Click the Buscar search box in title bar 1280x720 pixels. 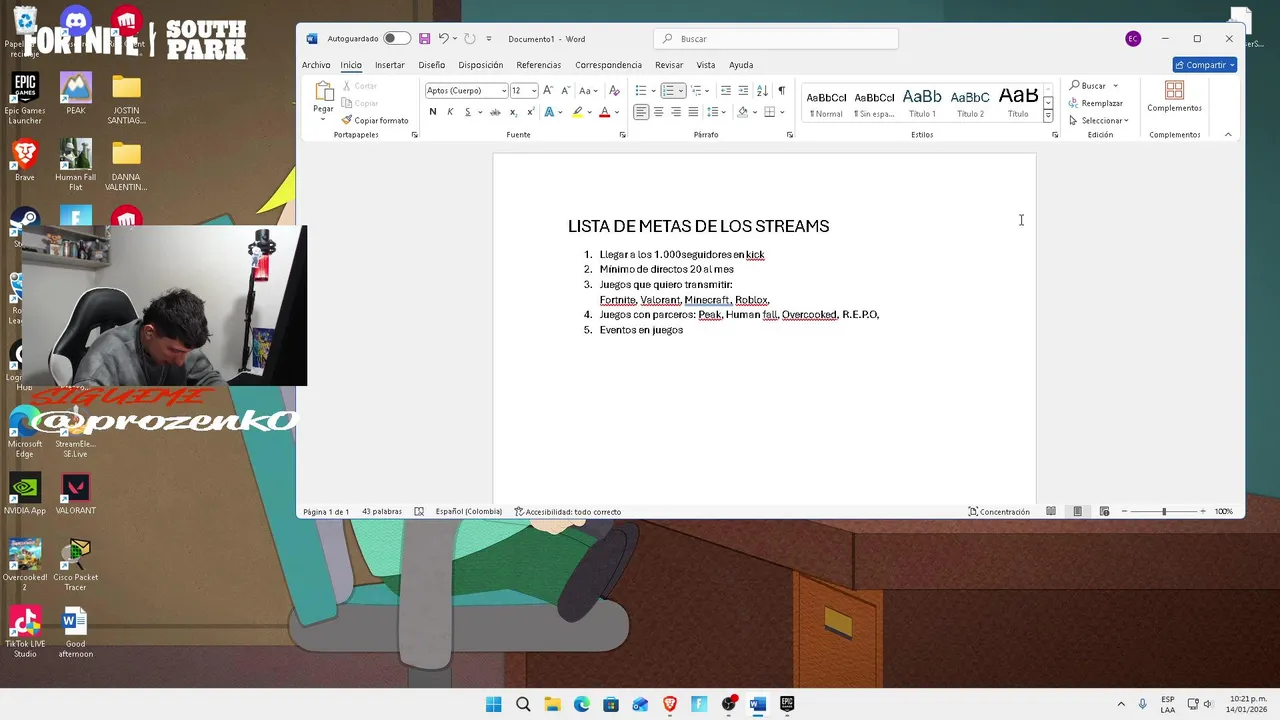(776, 39)
